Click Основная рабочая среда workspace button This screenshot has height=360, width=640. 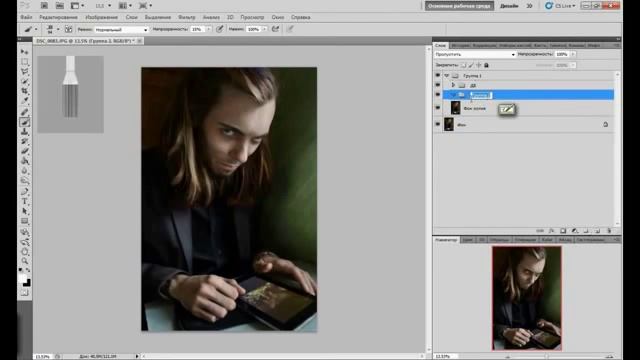click(459, 6)
